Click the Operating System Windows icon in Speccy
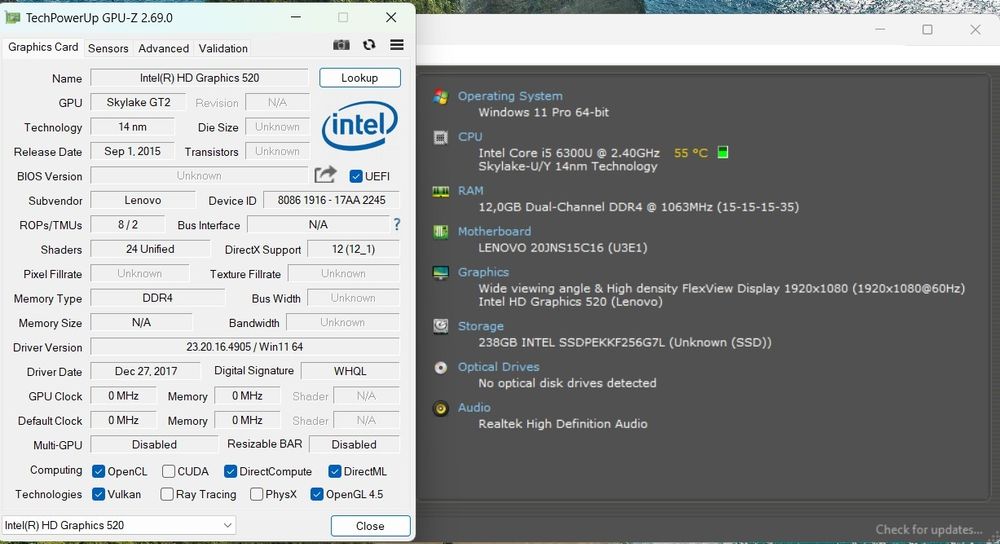The image size is (1000, 544). 441,96
